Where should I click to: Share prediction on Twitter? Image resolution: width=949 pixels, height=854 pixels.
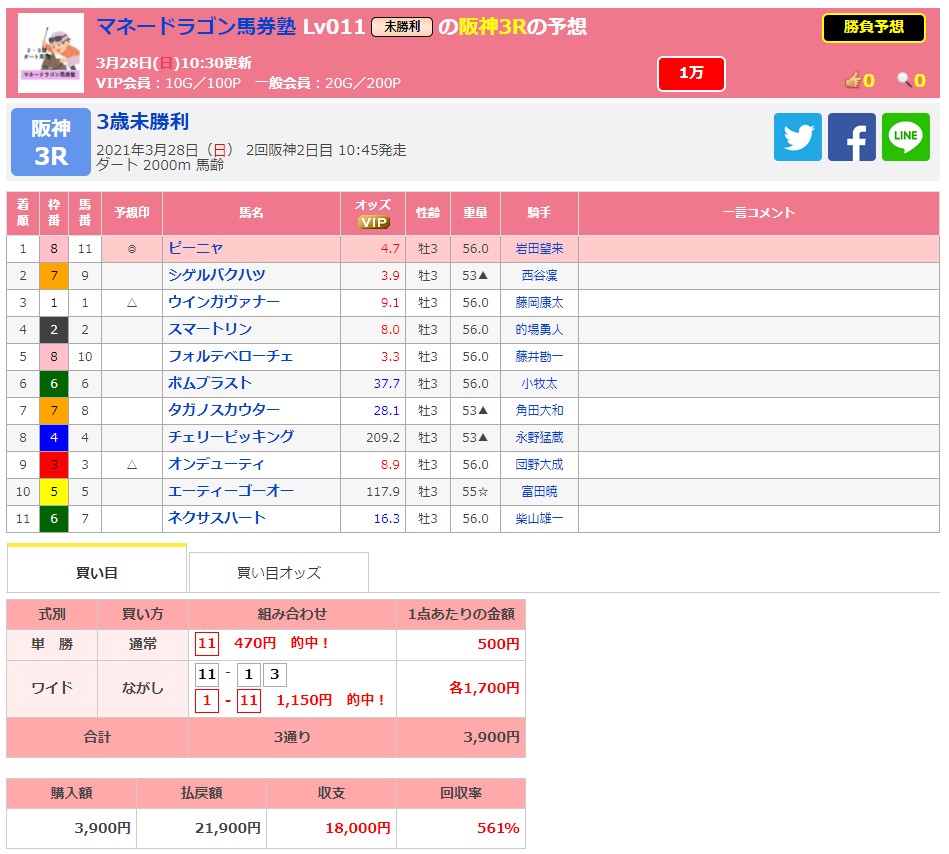coord(797,137)
